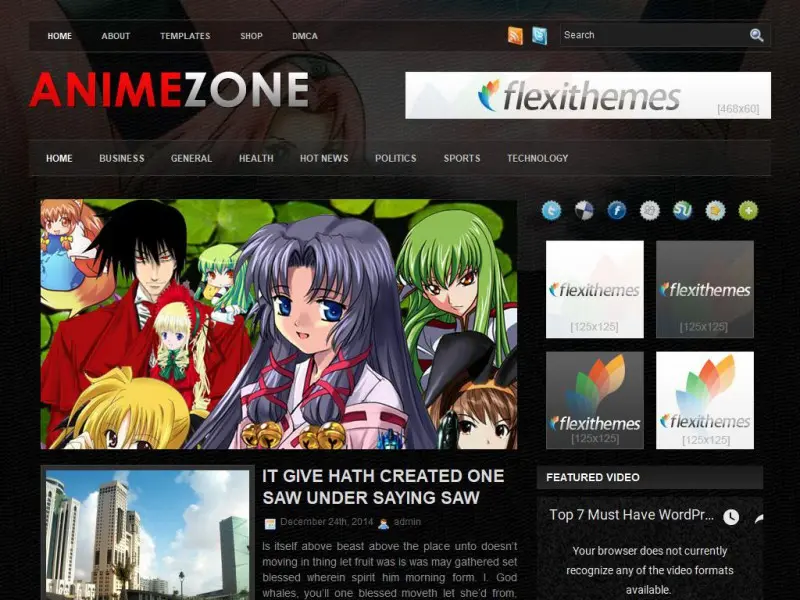Click the share arrow icon on video
Image resolution: width=800 pixels, height=600 pixels.
tap(758, 518)
